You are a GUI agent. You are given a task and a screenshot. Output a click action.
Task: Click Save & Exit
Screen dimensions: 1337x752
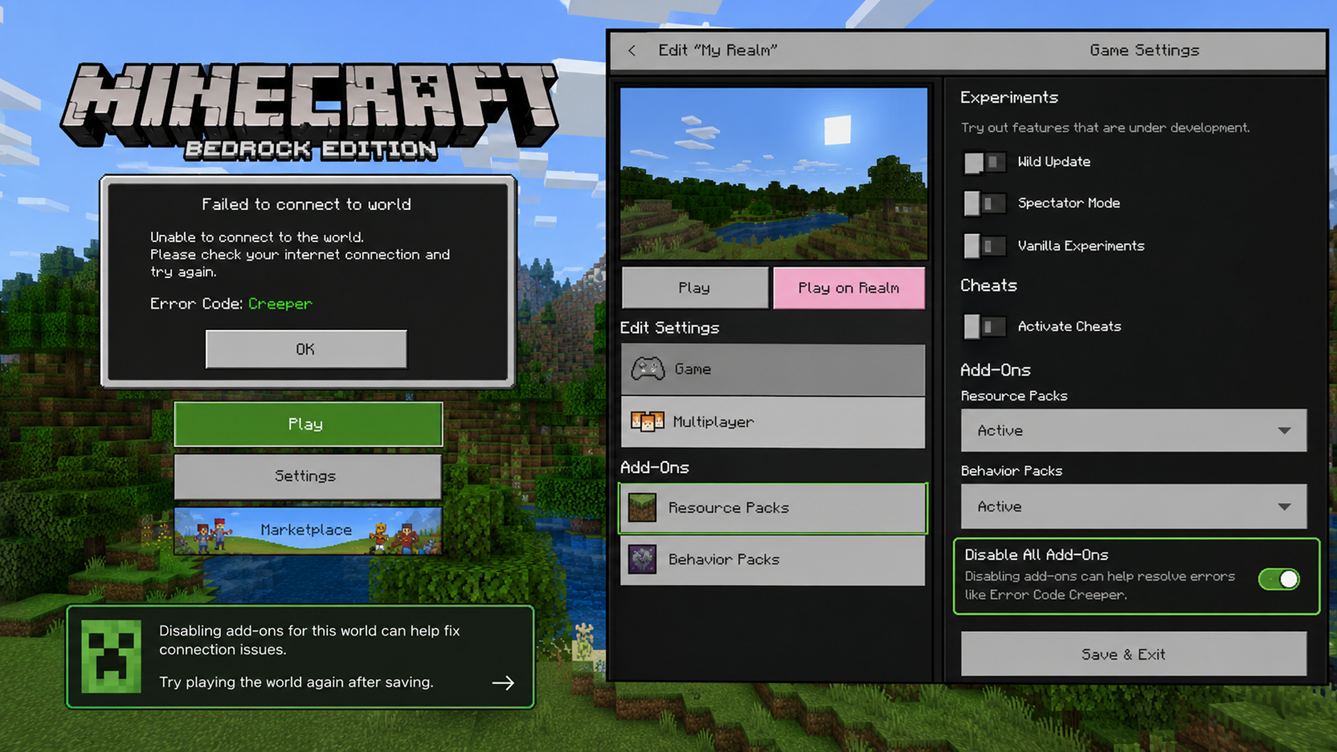coord(1133,655)
